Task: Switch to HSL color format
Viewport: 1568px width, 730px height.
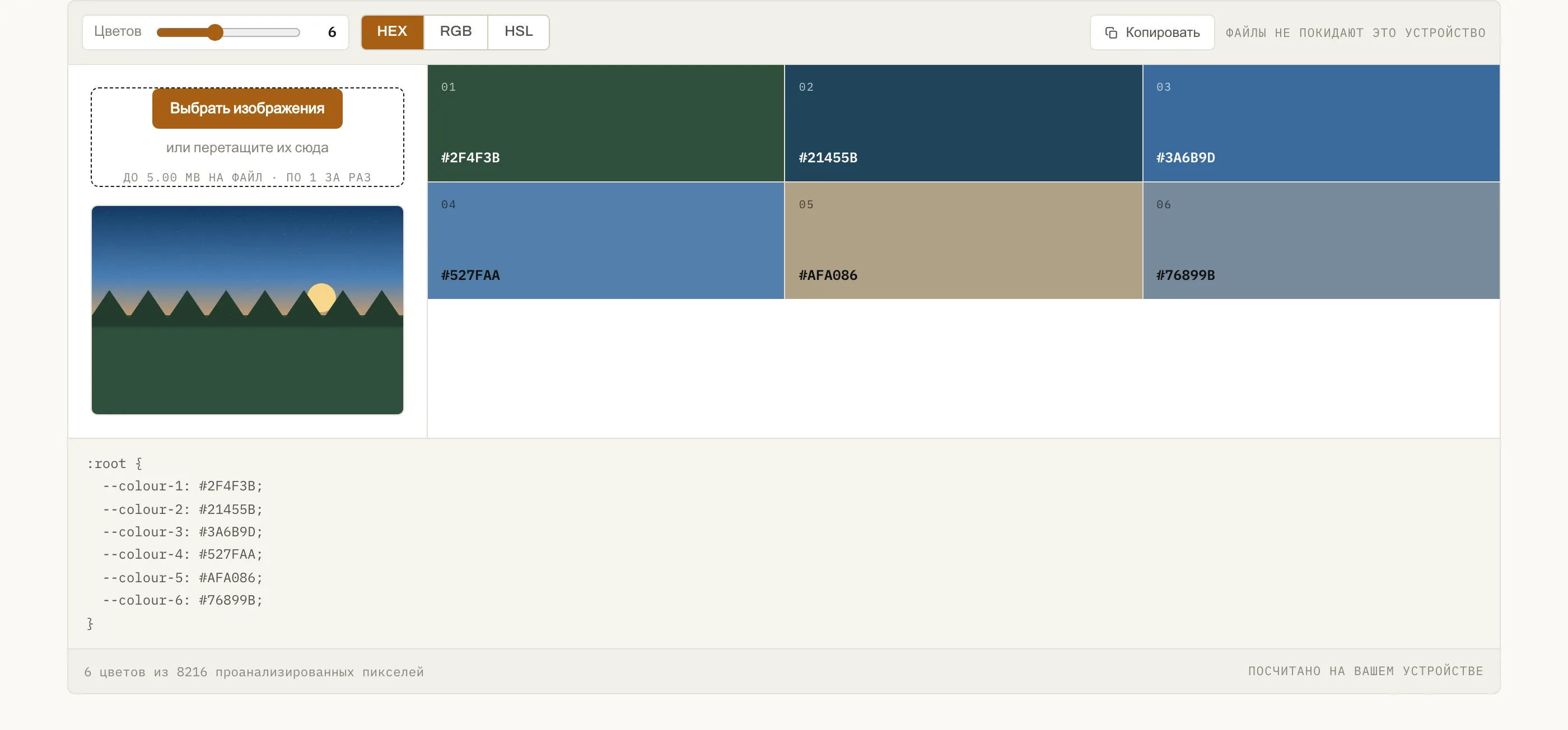Action: [x=519, y=32]
